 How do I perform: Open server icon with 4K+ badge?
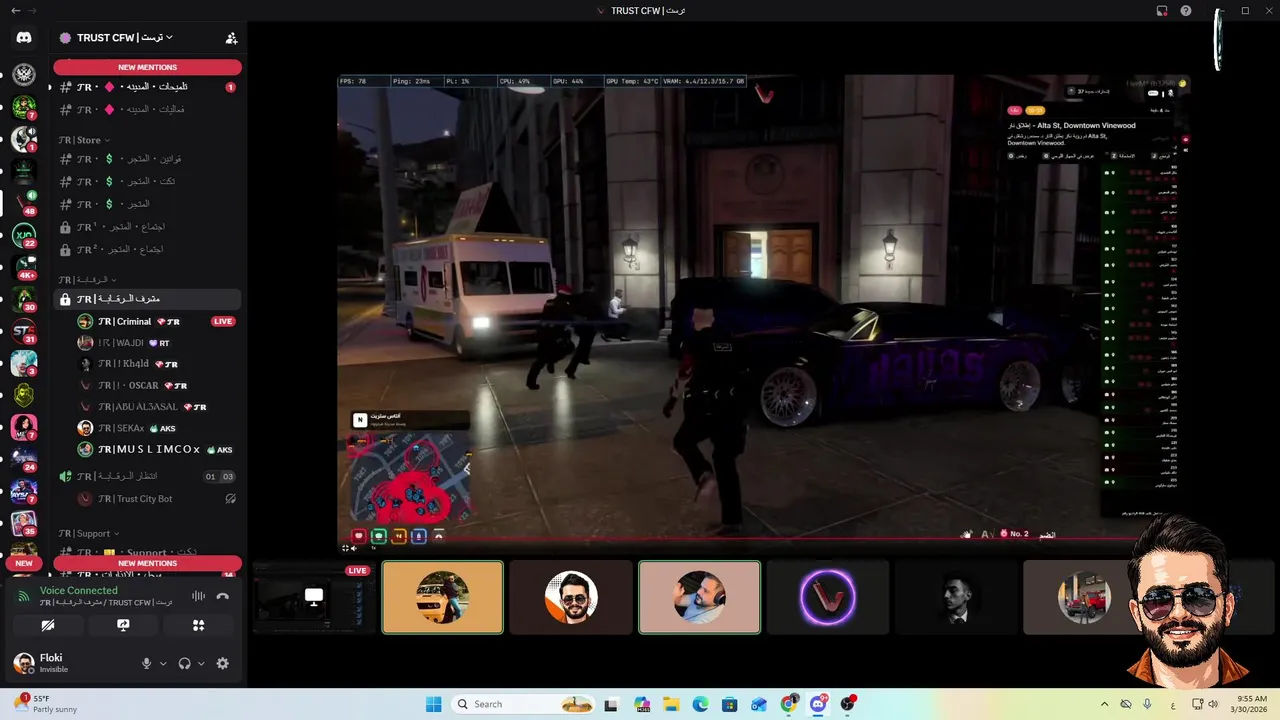[24, 268]
